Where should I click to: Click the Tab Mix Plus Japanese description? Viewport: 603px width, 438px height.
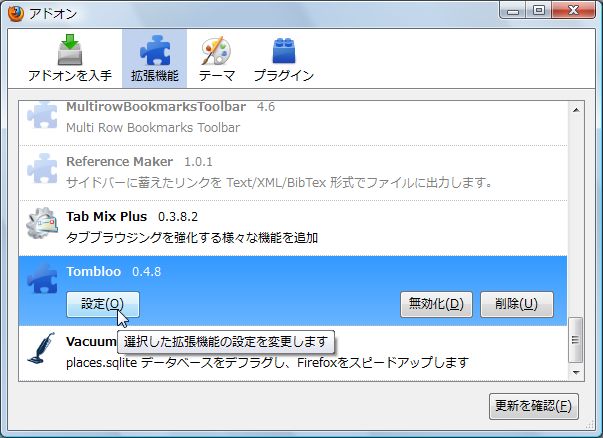pos(192,238)
